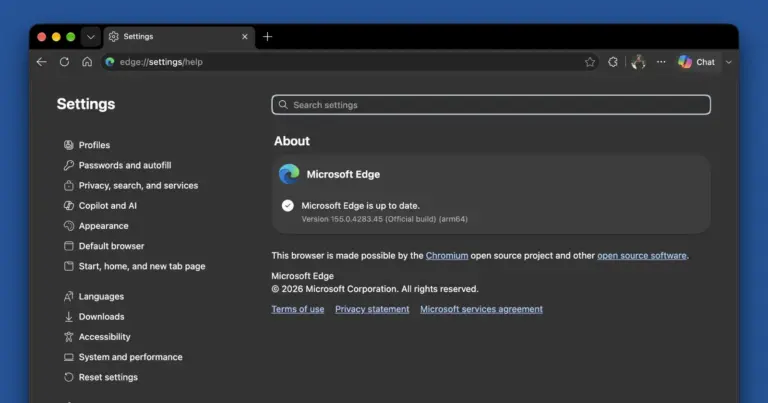
Task: Click the Copilot and AI sidebar icon
Action: [x=69, y=206]
